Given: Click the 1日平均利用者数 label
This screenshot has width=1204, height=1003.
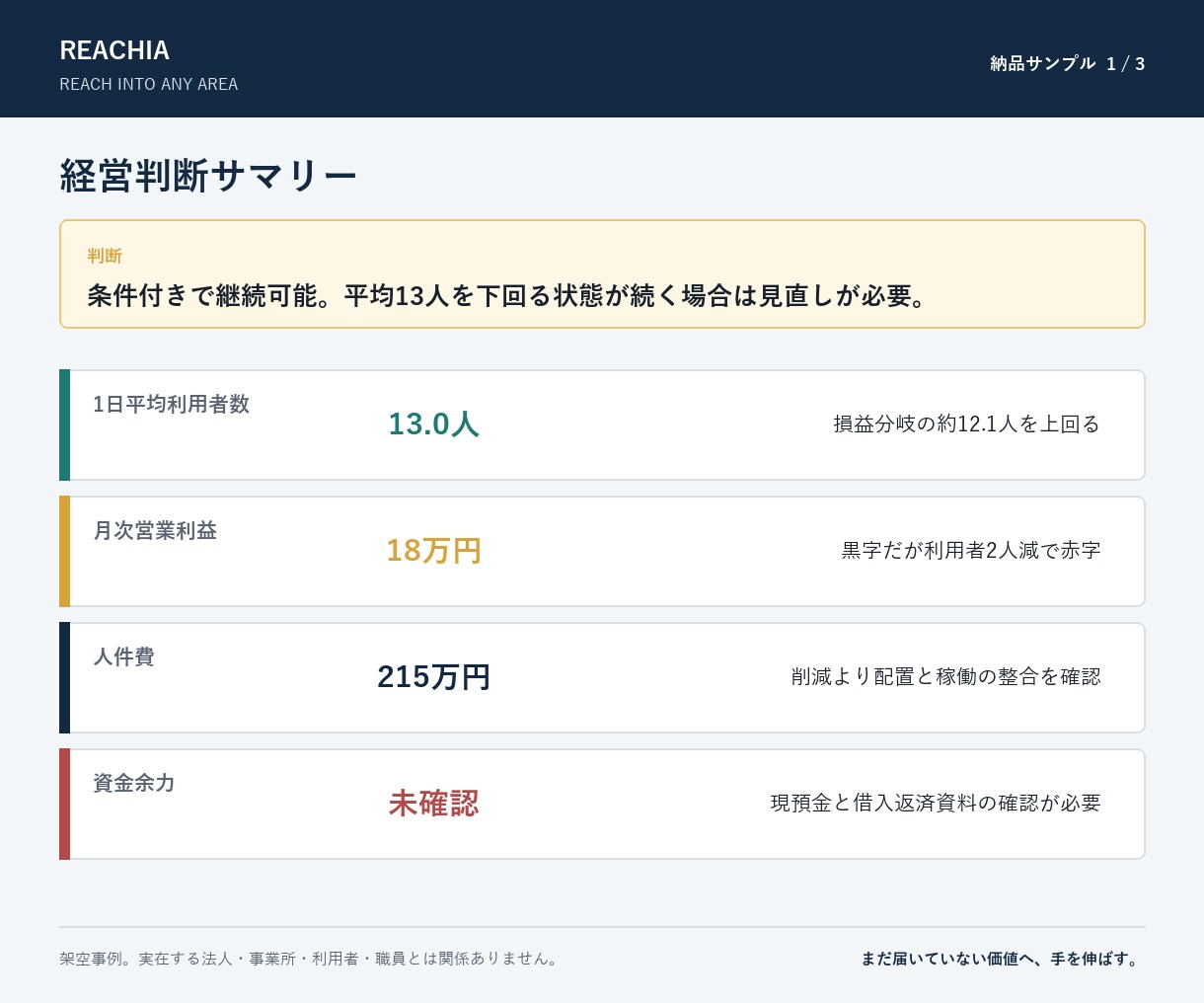Looking at the screenshot, I should (172, 405).
